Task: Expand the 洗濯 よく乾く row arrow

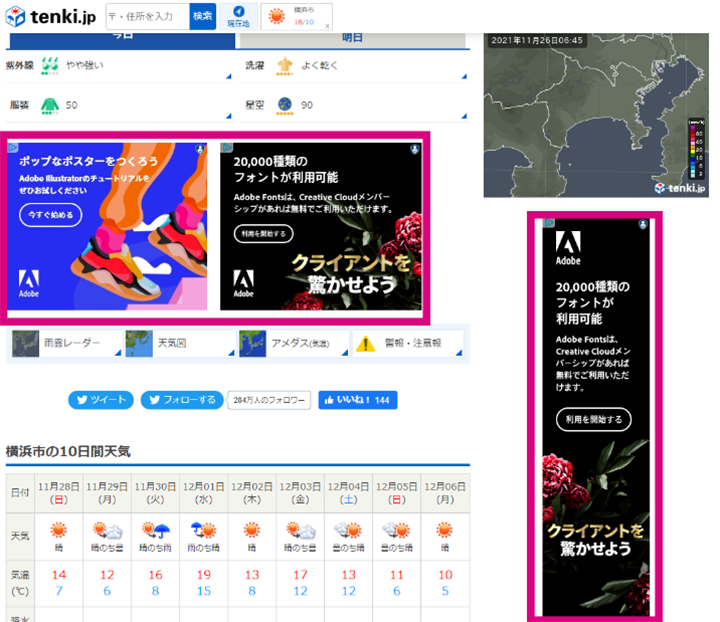Action: click(464, 77)
